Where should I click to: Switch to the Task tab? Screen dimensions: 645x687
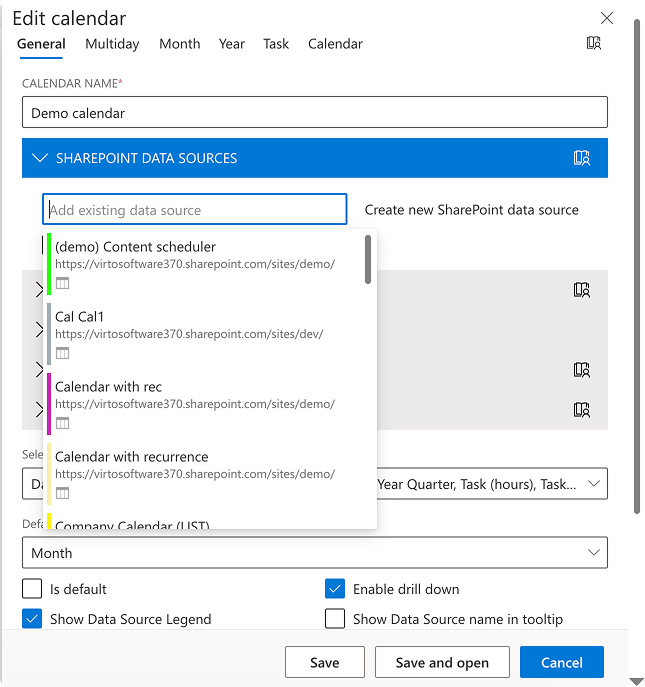tap(276, 44)
